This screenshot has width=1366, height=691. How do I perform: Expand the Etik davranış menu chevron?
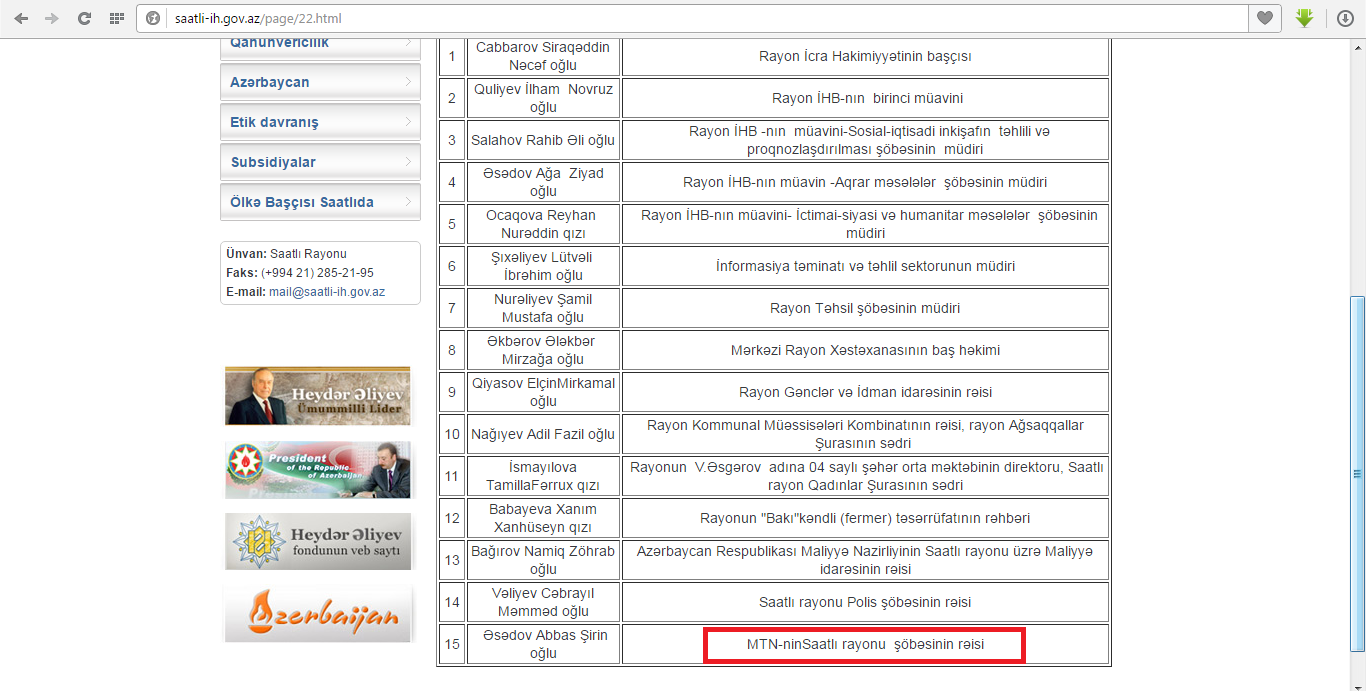pos(408,122)
